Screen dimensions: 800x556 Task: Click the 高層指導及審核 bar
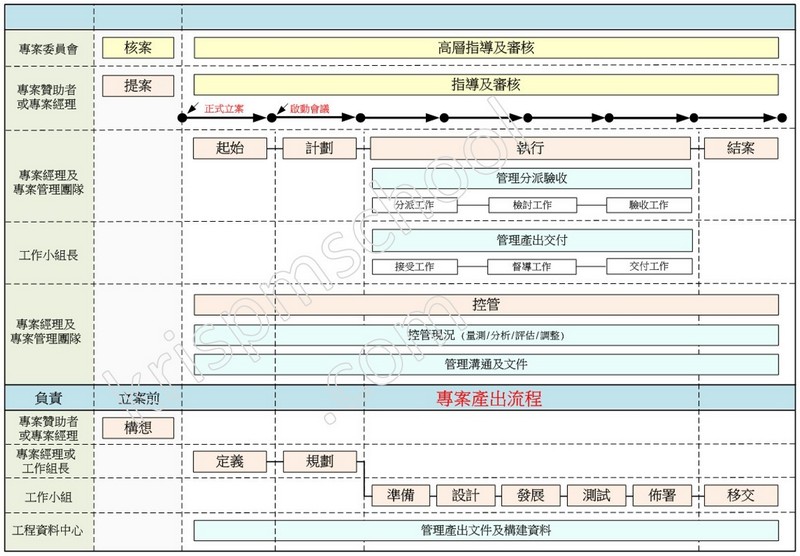(486, 48)
